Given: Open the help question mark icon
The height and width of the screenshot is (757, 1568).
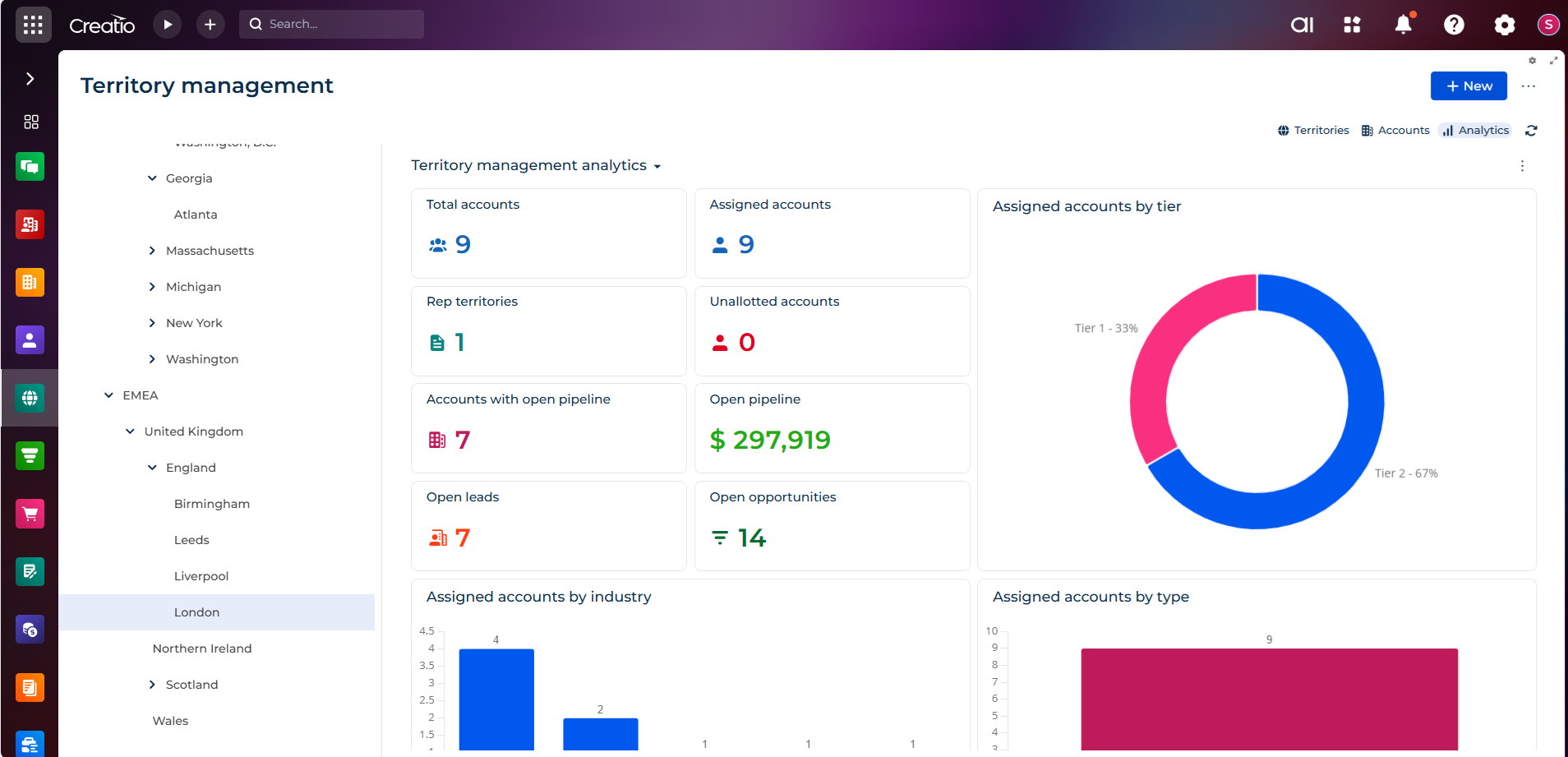Looking at the screenshot, I should pyautogui.click(x=1454, y=25).
